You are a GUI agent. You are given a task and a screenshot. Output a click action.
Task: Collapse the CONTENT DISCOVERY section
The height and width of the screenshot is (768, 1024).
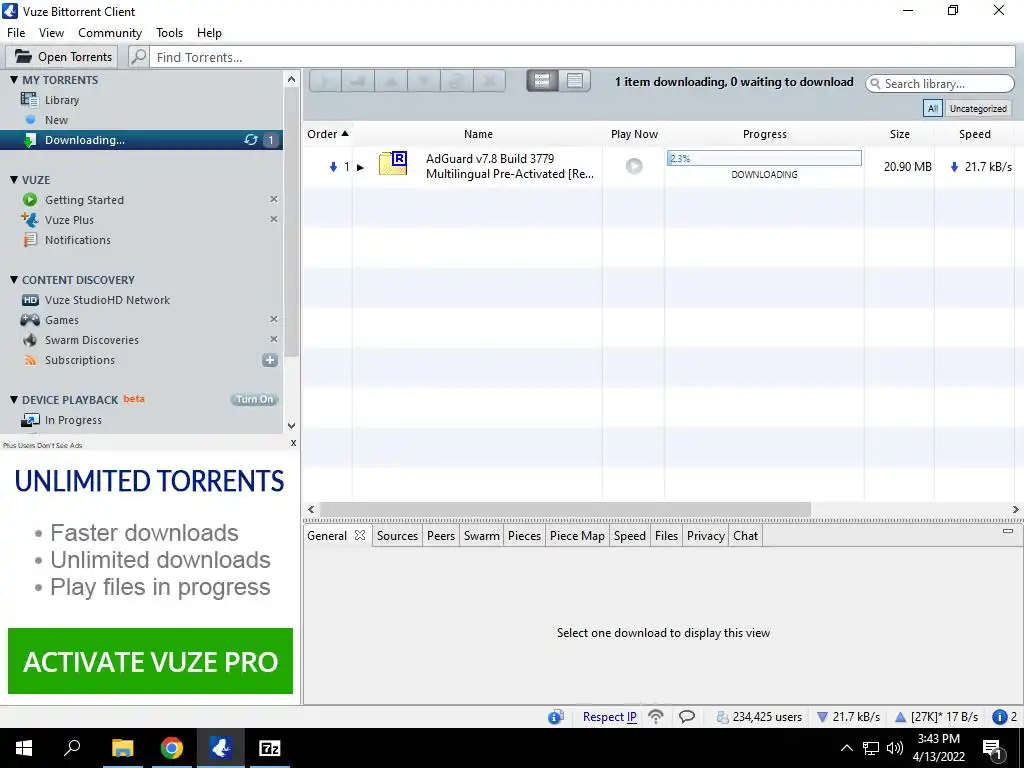[x=14, y=280]
